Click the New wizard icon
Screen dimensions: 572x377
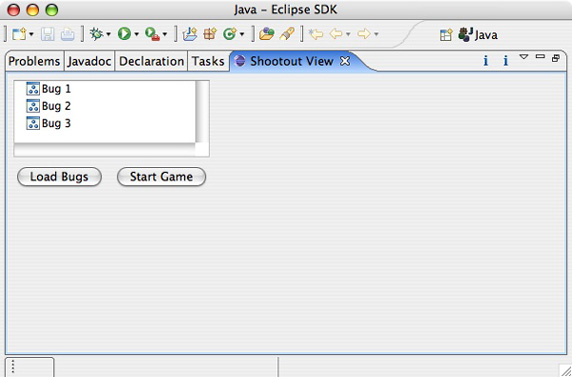pos(19,34)
